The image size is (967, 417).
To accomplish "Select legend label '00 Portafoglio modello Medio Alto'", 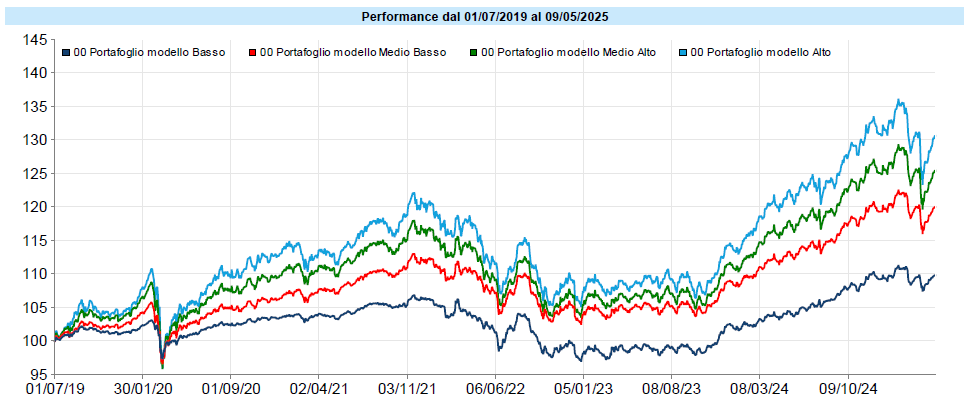I will click(x=567, y=53).
